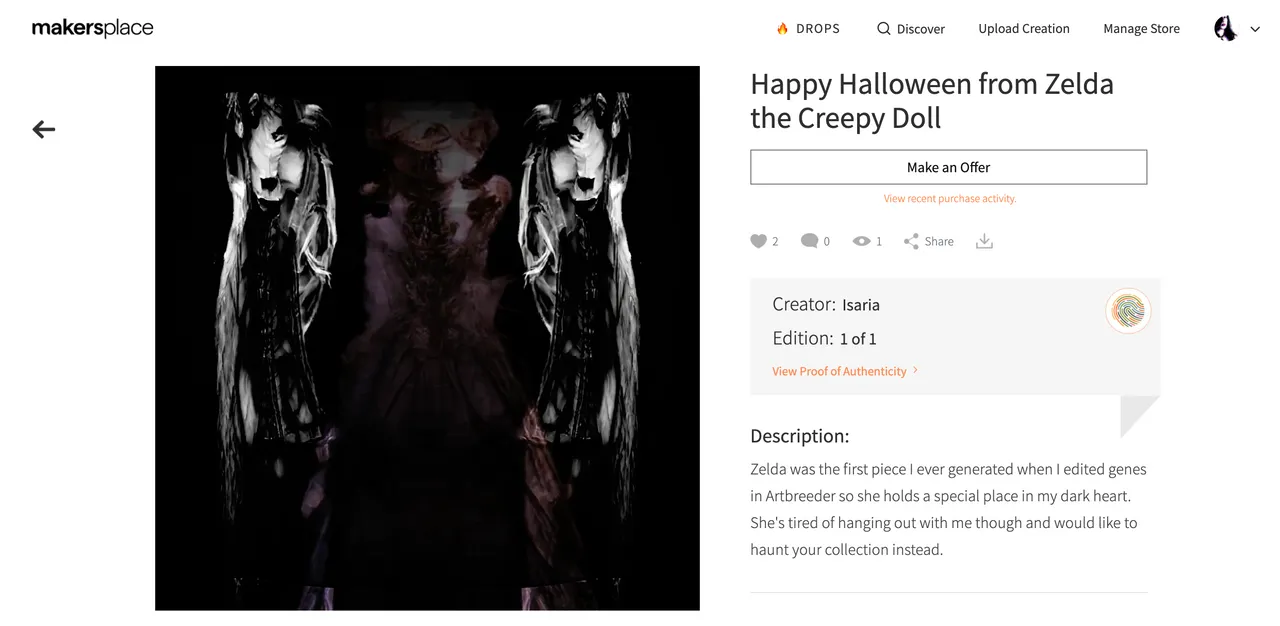Viewport: 1280px width, 626px height.
Task: View recent purchase activity link
Action: [949, 199]
